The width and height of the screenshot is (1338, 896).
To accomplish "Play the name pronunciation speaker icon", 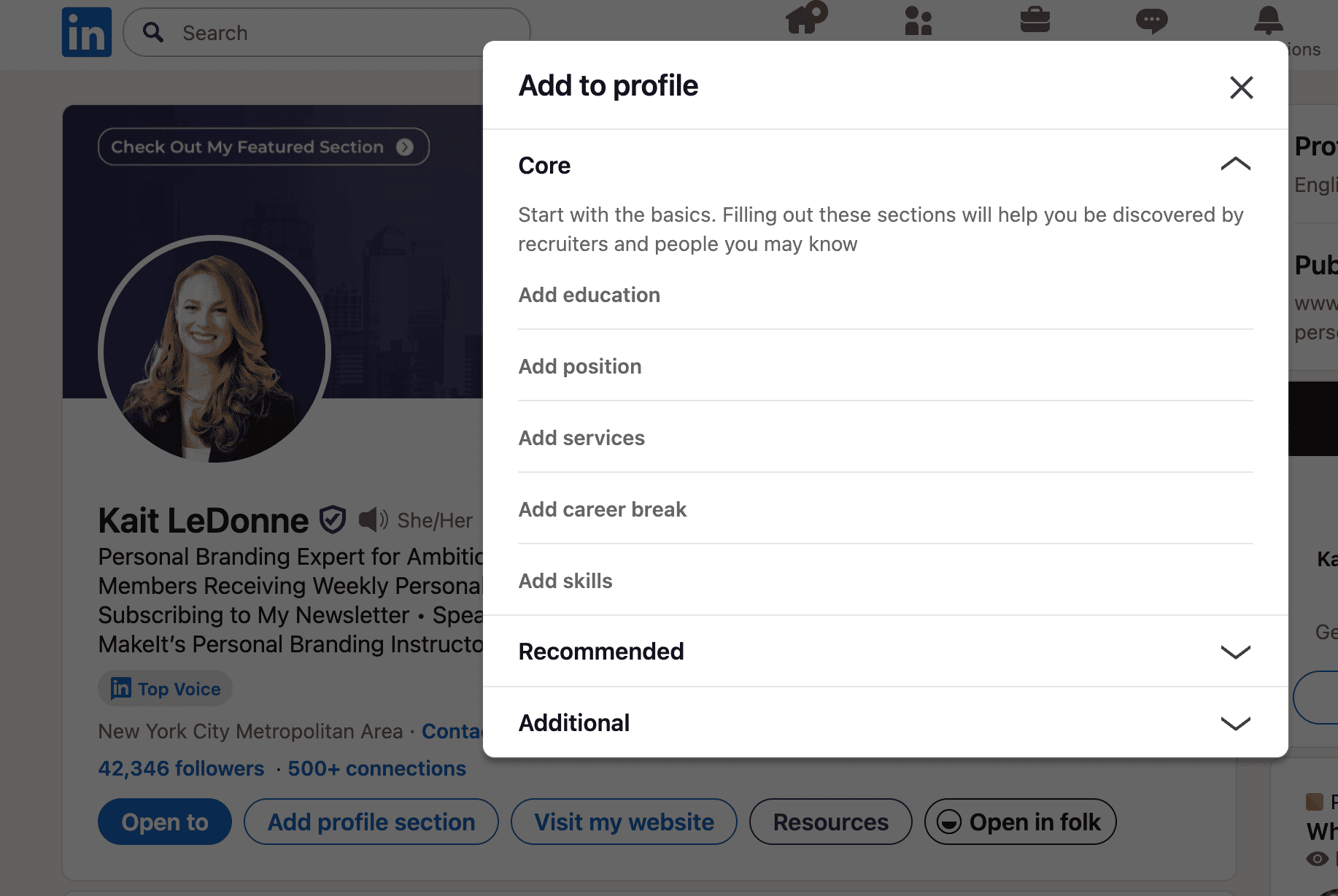I will click(374, 520).
